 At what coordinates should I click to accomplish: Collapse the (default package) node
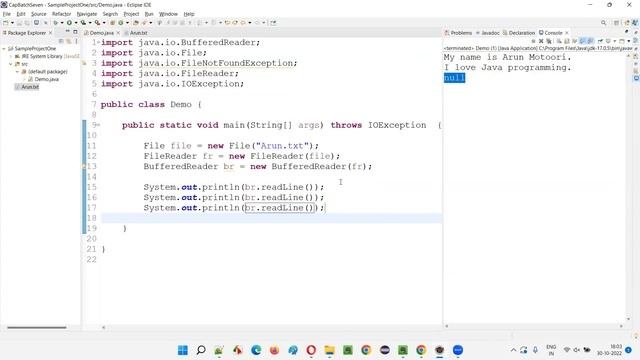coord(17,71)
